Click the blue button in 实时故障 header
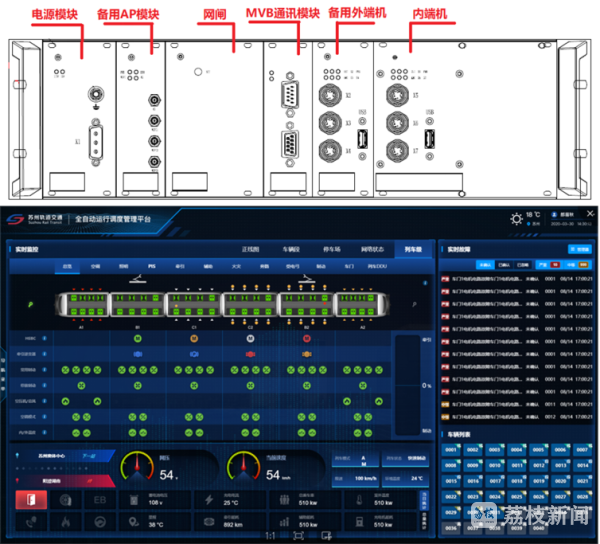The width and height of the screenshot is (600, 544). [x=579, y=248]
